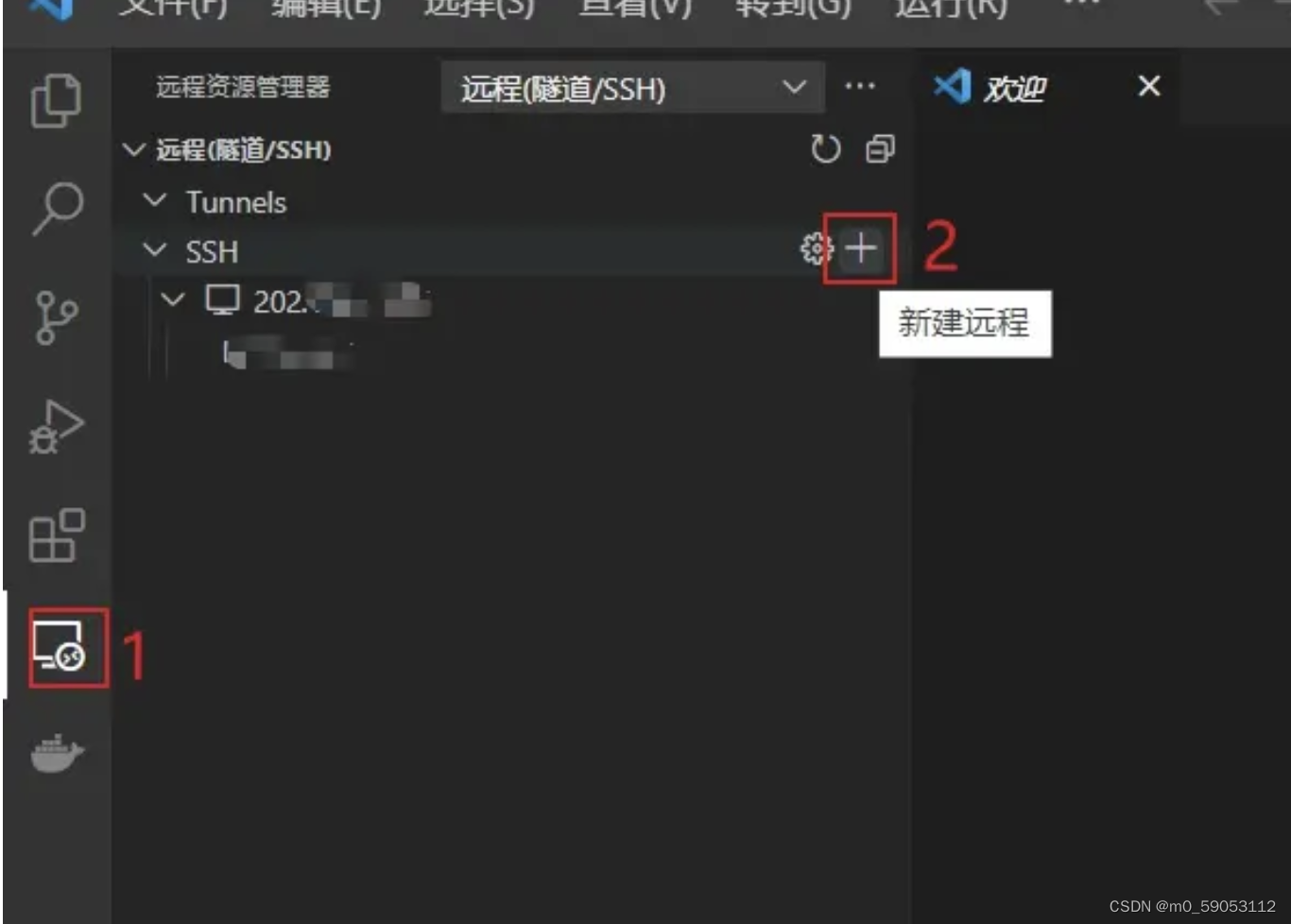1291x924 pixels.
Task: Open the more actions ellipsis in panel header
Action: point(860,86)
